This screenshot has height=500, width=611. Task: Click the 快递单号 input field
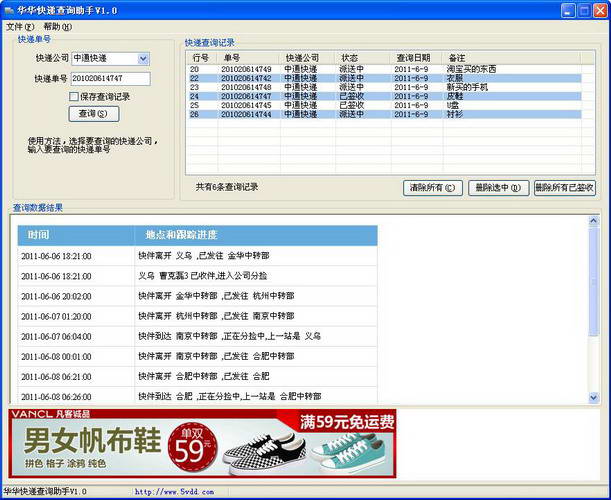pyautogui.click(x=111, y=78)
